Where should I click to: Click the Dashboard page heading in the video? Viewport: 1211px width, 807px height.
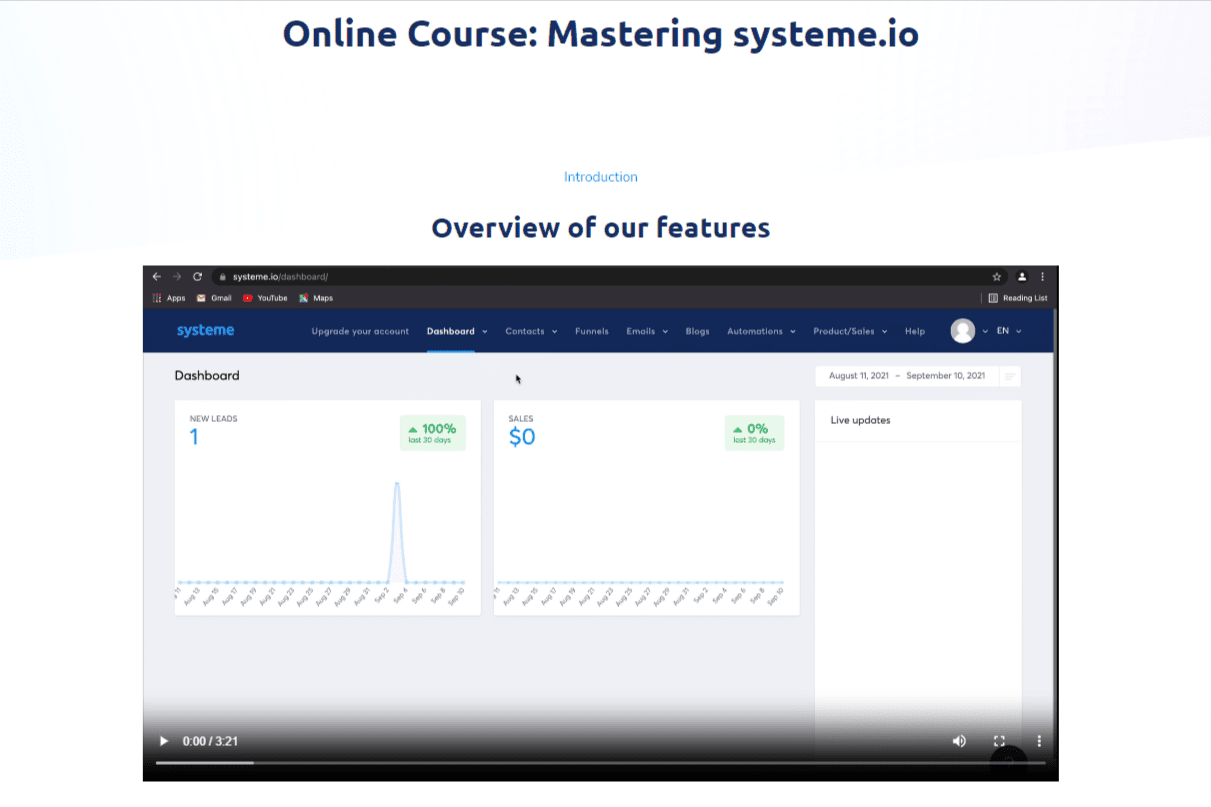pyautogui.click(x=207, y=376)
